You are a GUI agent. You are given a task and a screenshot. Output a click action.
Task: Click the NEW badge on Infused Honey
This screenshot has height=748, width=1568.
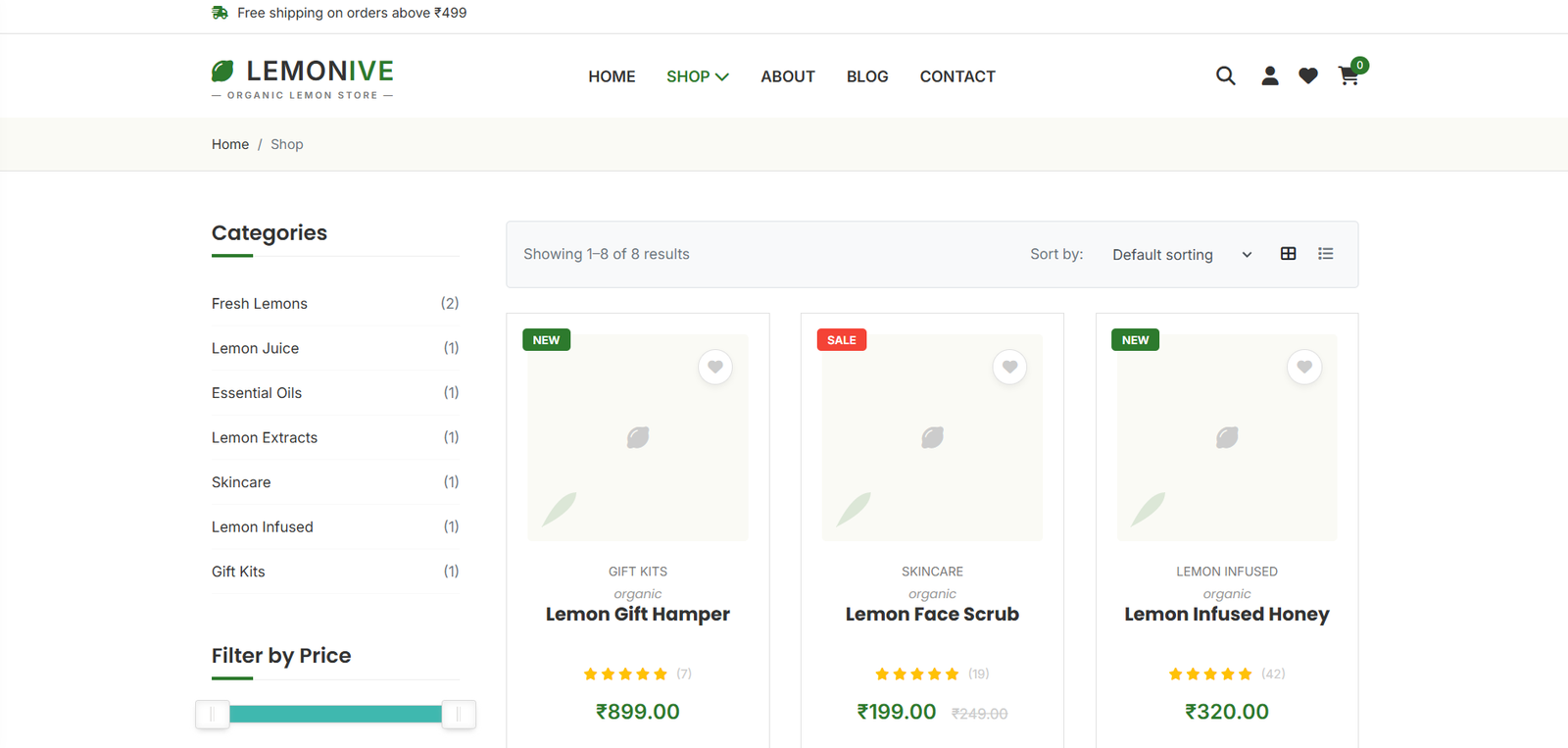(x=1136, y=340)
